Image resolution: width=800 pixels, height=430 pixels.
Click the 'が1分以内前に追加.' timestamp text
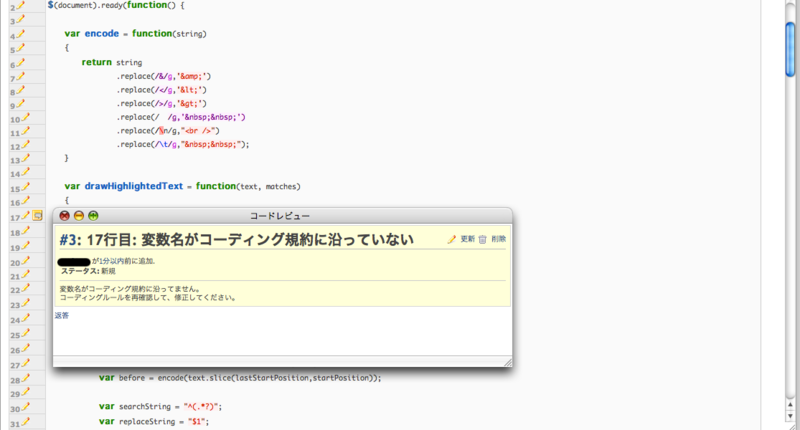[123, 261]
